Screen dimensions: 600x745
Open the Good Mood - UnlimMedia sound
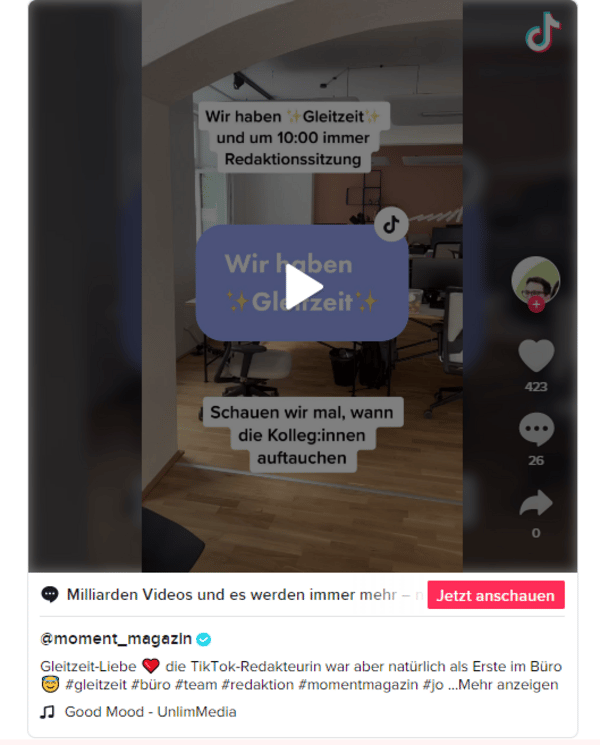point(150,712)
